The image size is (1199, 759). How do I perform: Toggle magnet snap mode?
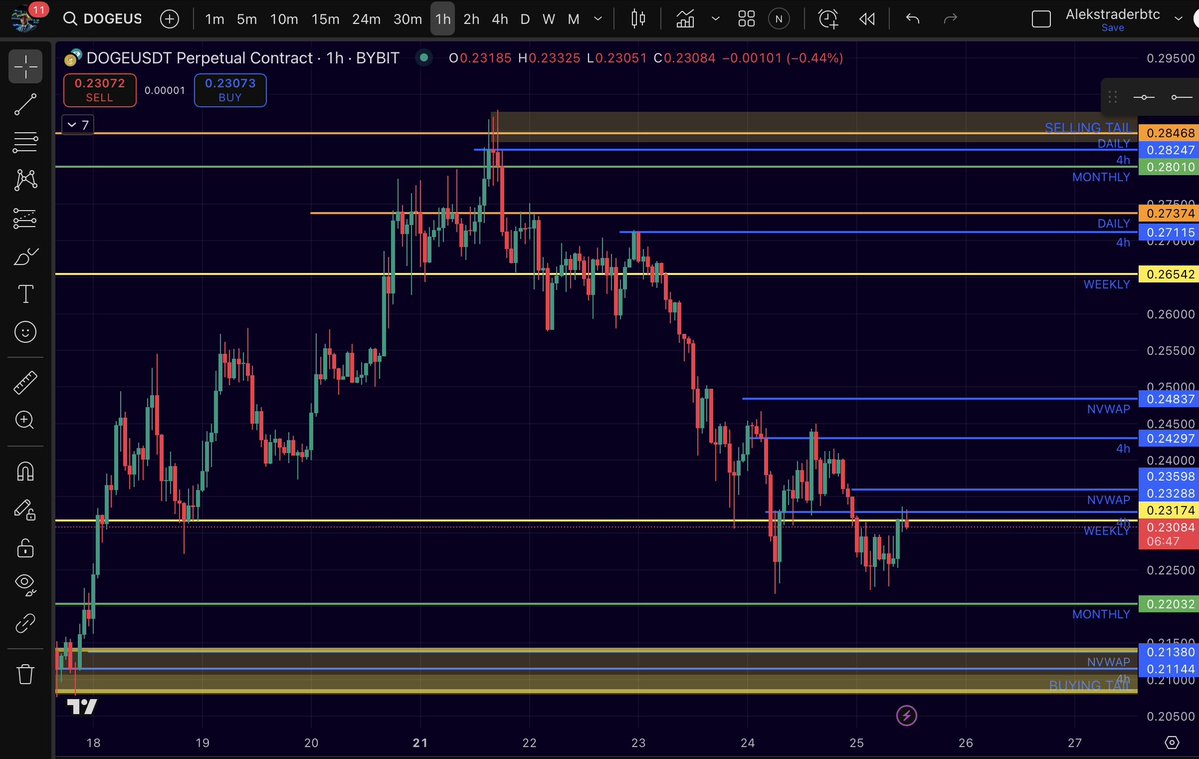point(25,471)
